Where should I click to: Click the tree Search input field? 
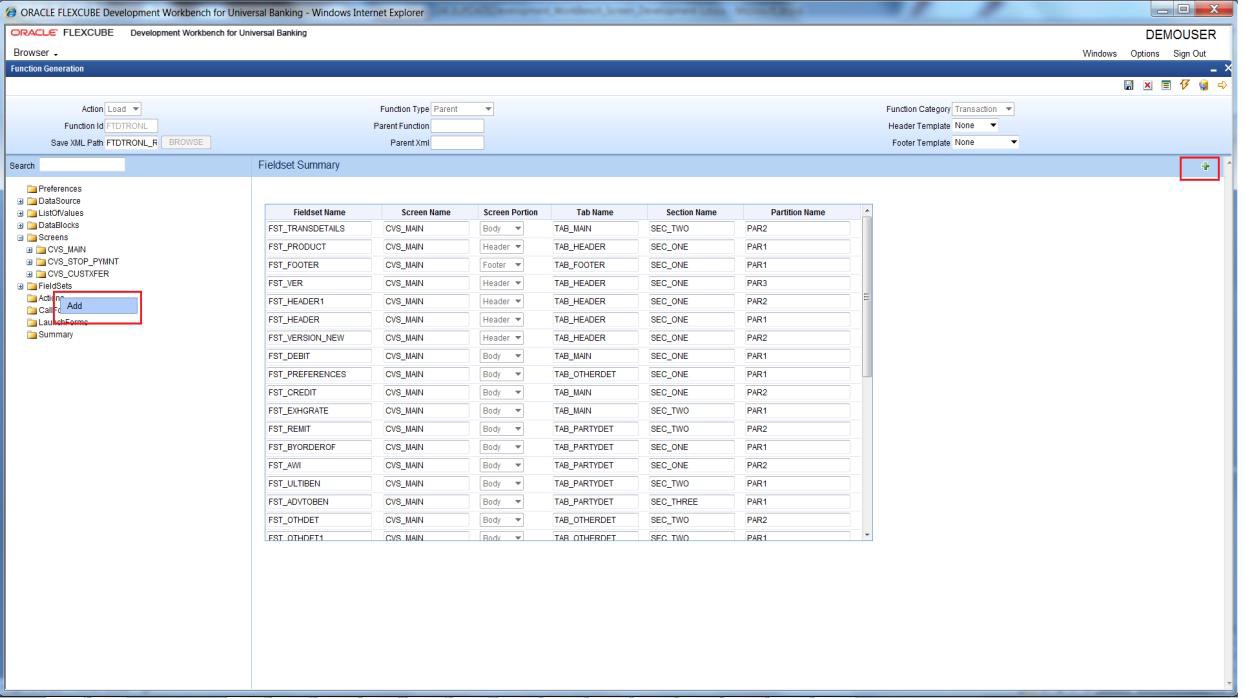pyautogui.click(x=82, y=164)
